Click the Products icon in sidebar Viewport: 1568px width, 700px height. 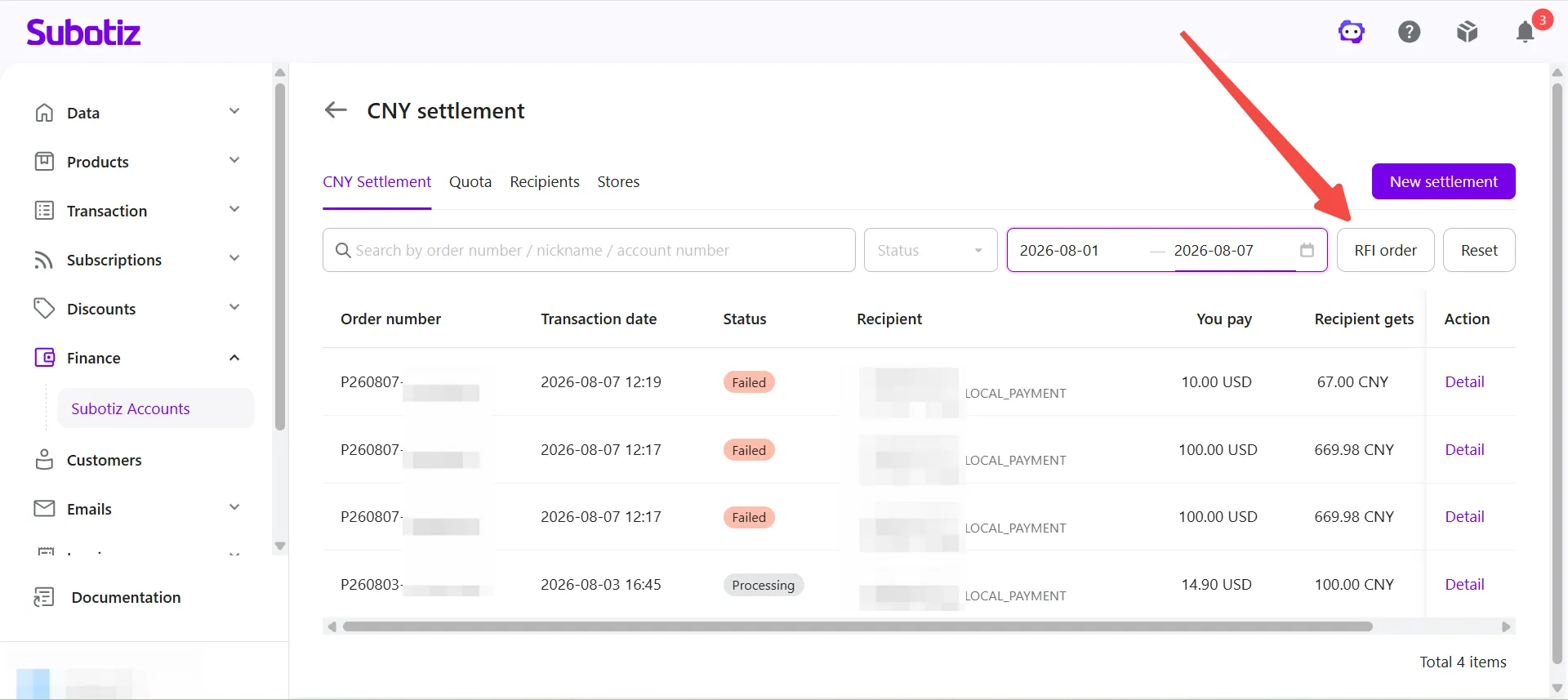click(x=44, y=162)
